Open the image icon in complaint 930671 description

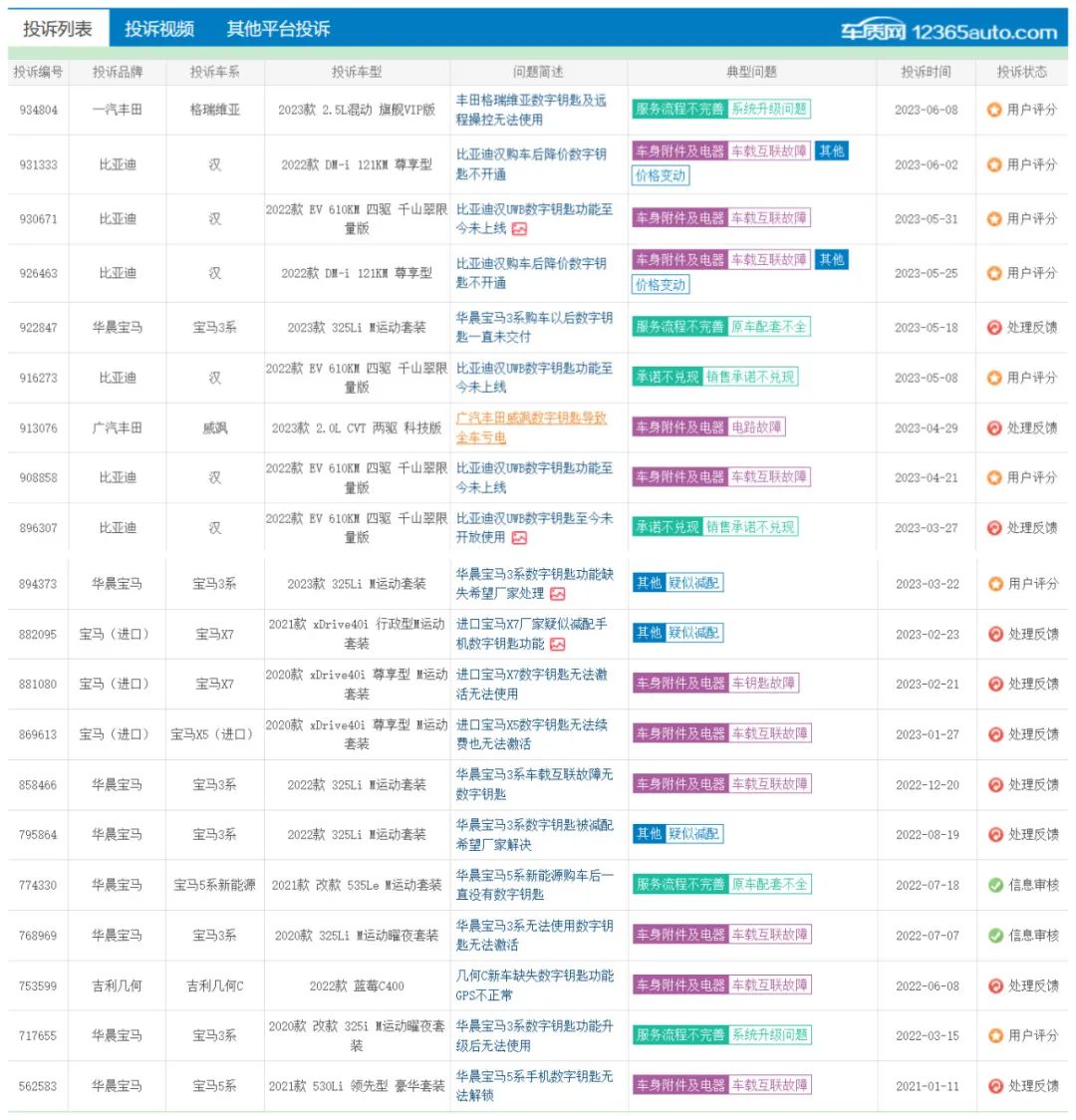[x=520, y=228]
